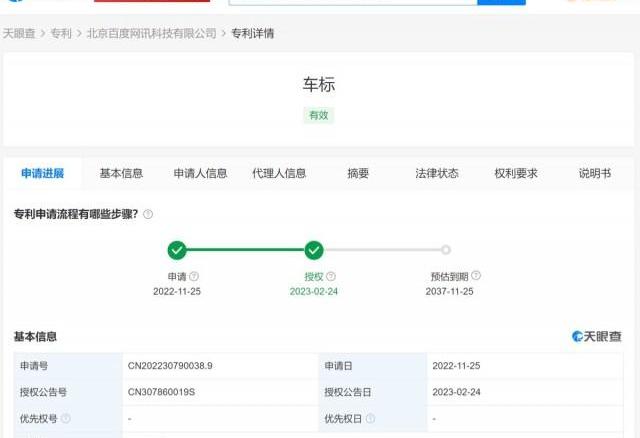Click the search input field at top

click(x=352, y=2)
